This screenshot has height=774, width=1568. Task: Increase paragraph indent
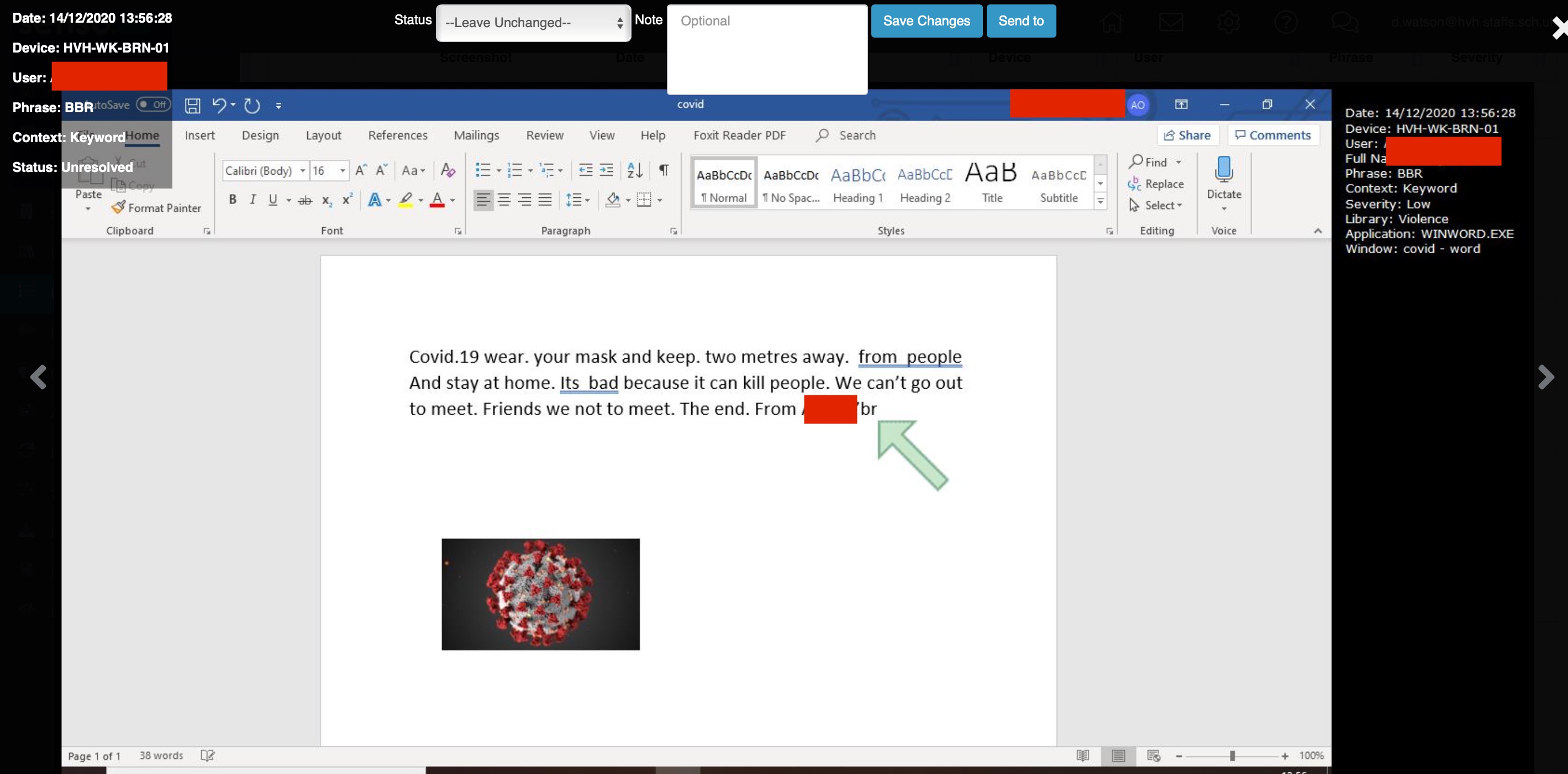coord(606,170)
